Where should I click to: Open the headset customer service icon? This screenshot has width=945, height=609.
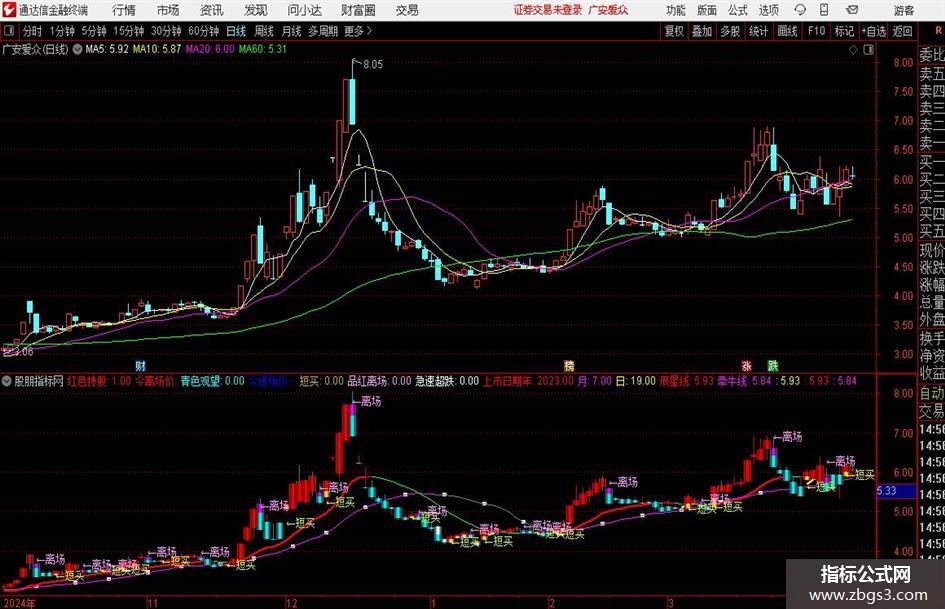coord(800,10)
